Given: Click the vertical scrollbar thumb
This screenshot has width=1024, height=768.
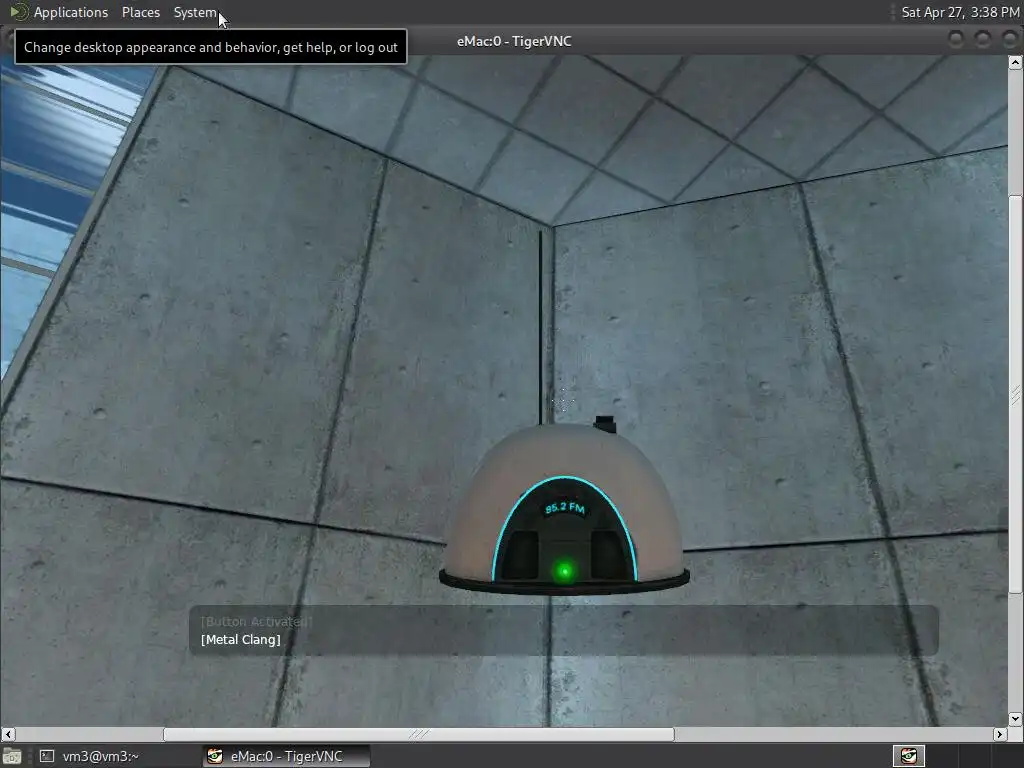Looking at the screenshot, I should (1015, 394).
